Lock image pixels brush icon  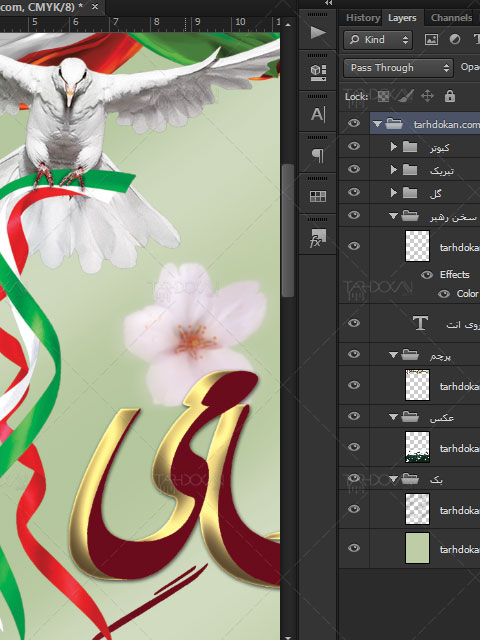tap(405, 96)
